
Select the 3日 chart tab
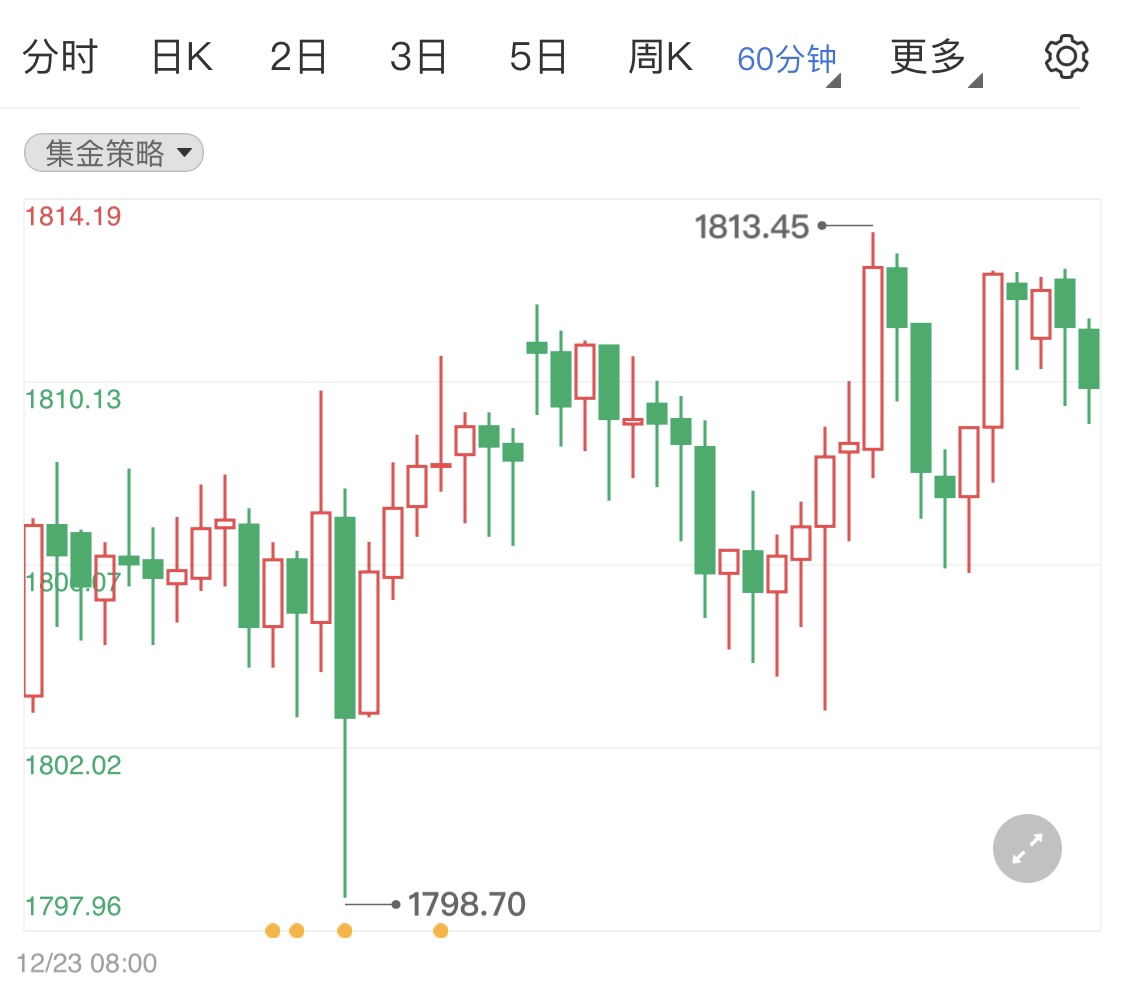[x=419, y=56]
